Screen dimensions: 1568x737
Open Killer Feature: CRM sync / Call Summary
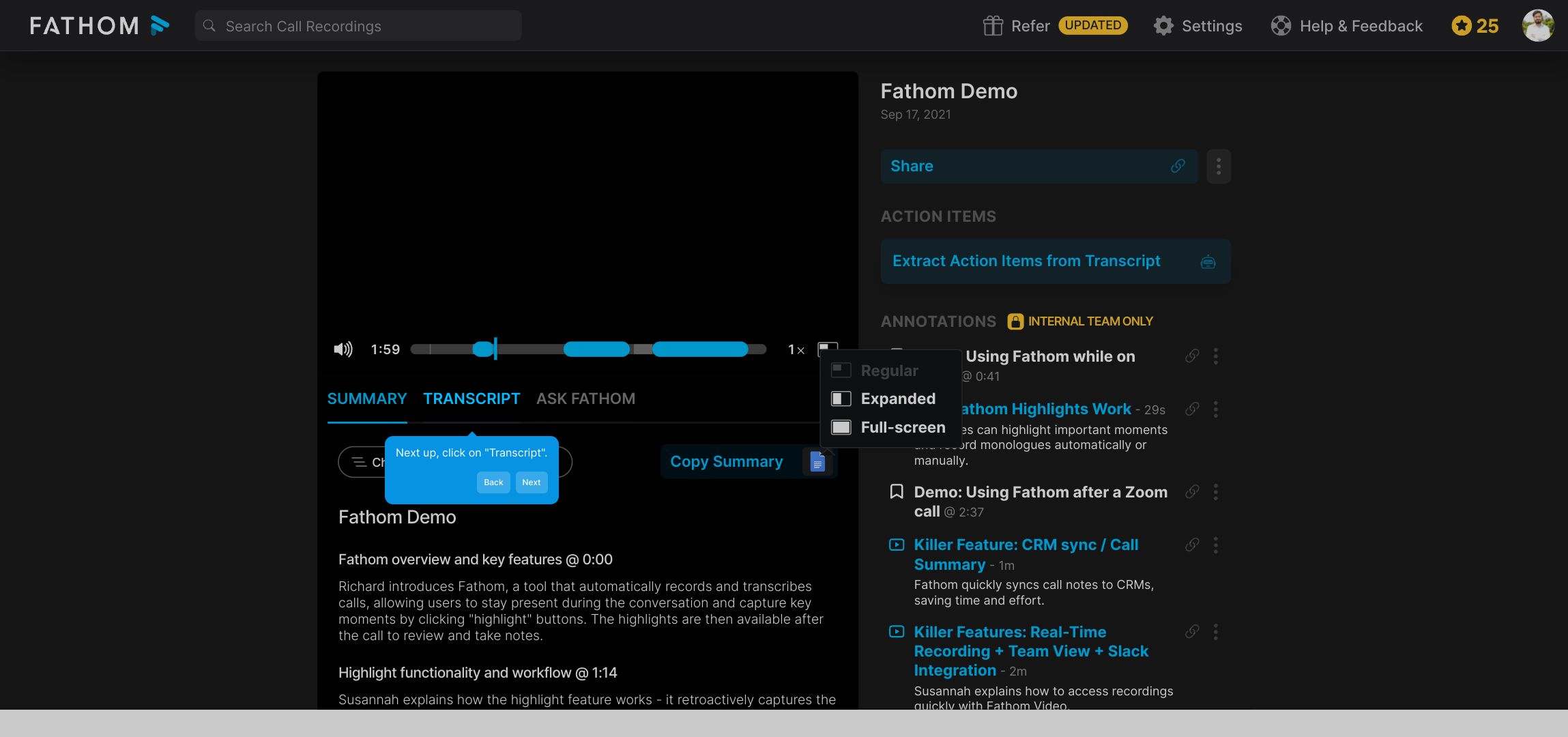(x=1026, y=554)
